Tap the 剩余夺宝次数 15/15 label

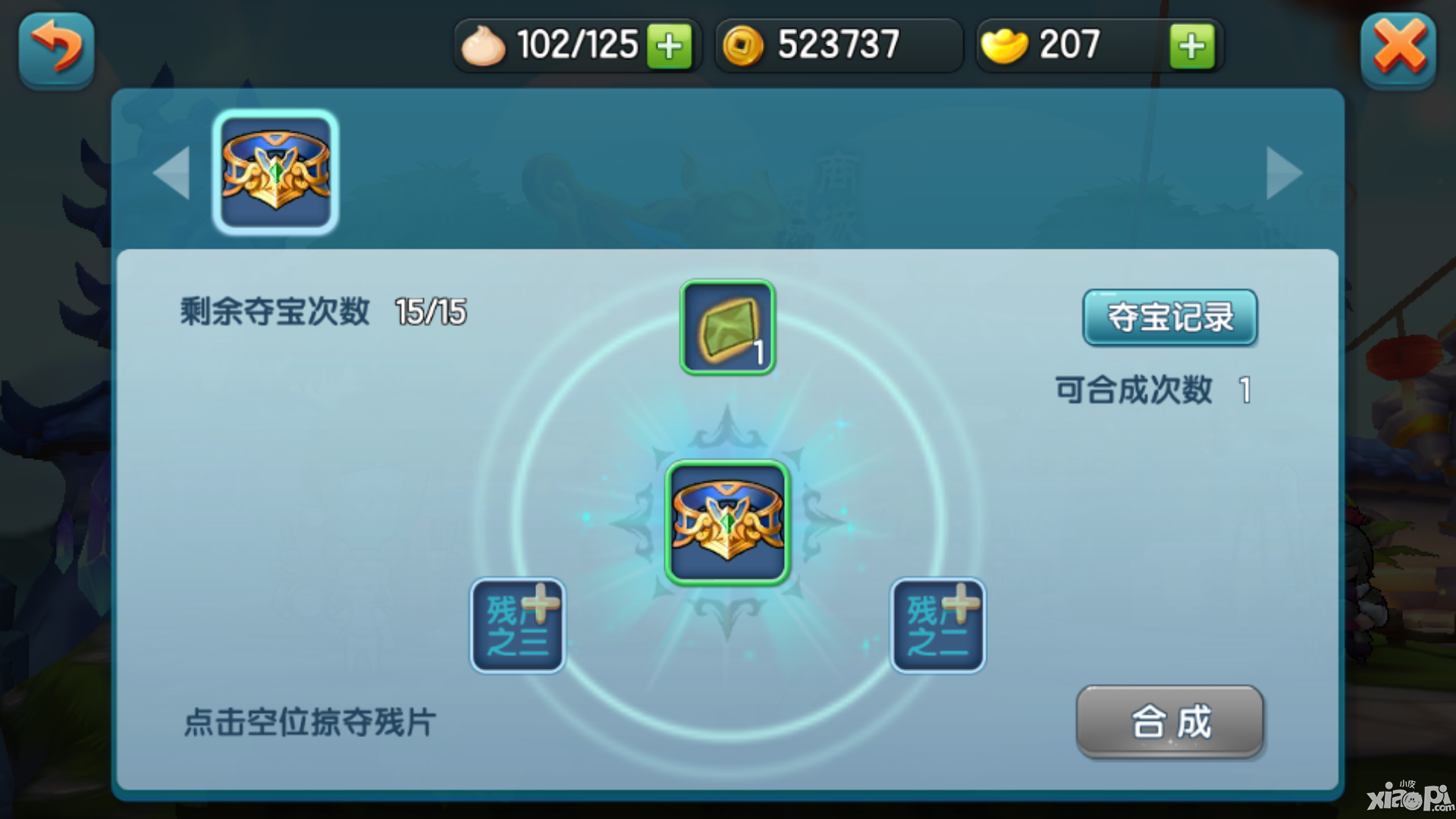coord(324,312)
